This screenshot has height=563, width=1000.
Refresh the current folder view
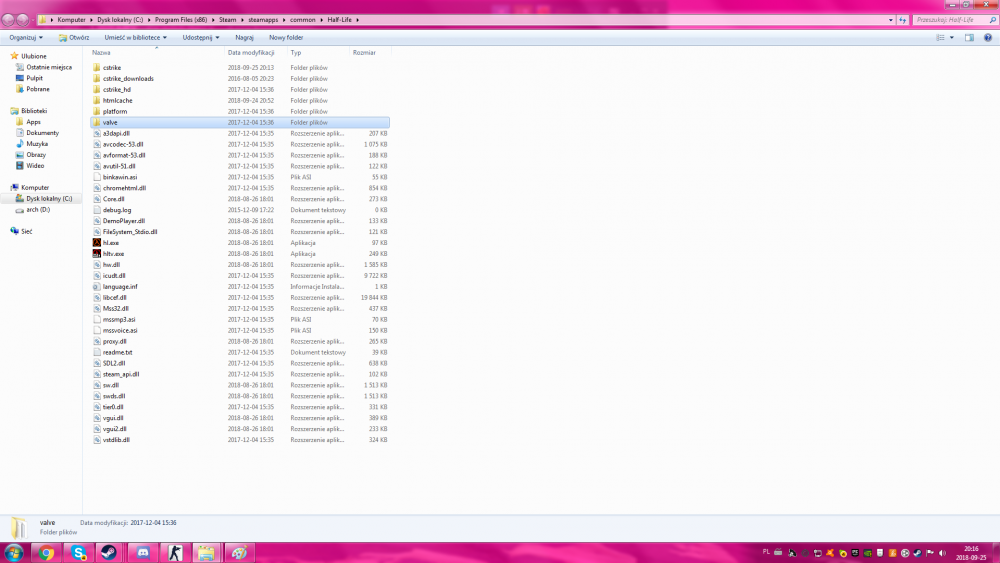click(902, 19)
